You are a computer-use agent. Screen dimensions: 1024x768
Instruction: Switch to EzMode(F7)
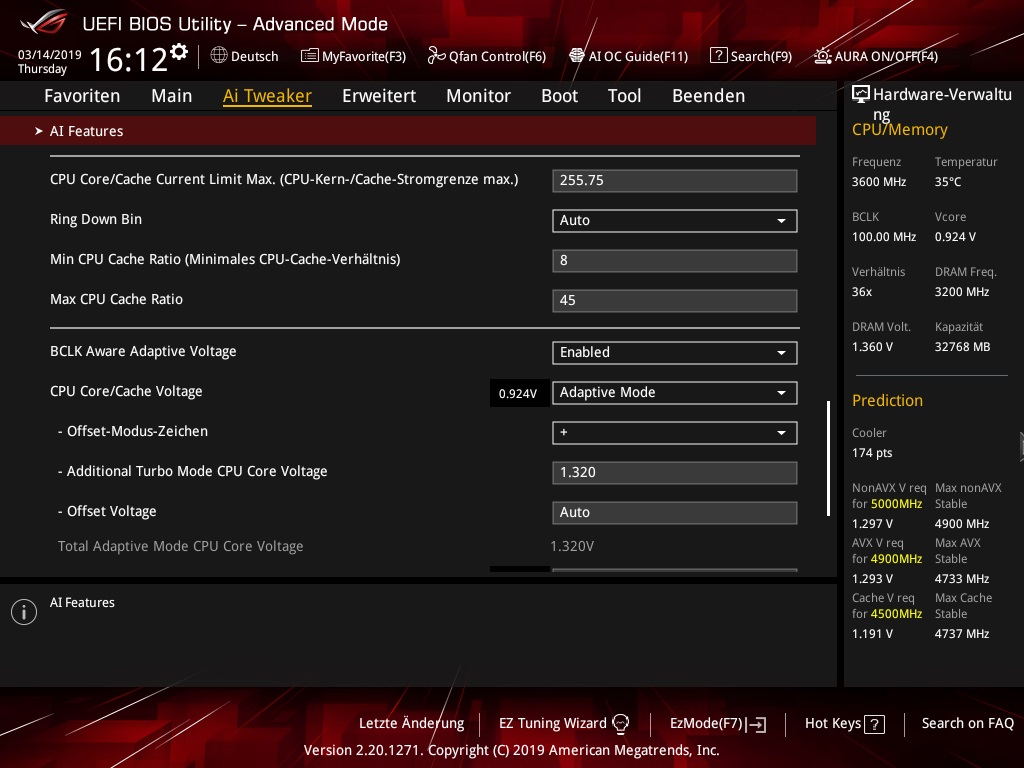click(718, 724)
